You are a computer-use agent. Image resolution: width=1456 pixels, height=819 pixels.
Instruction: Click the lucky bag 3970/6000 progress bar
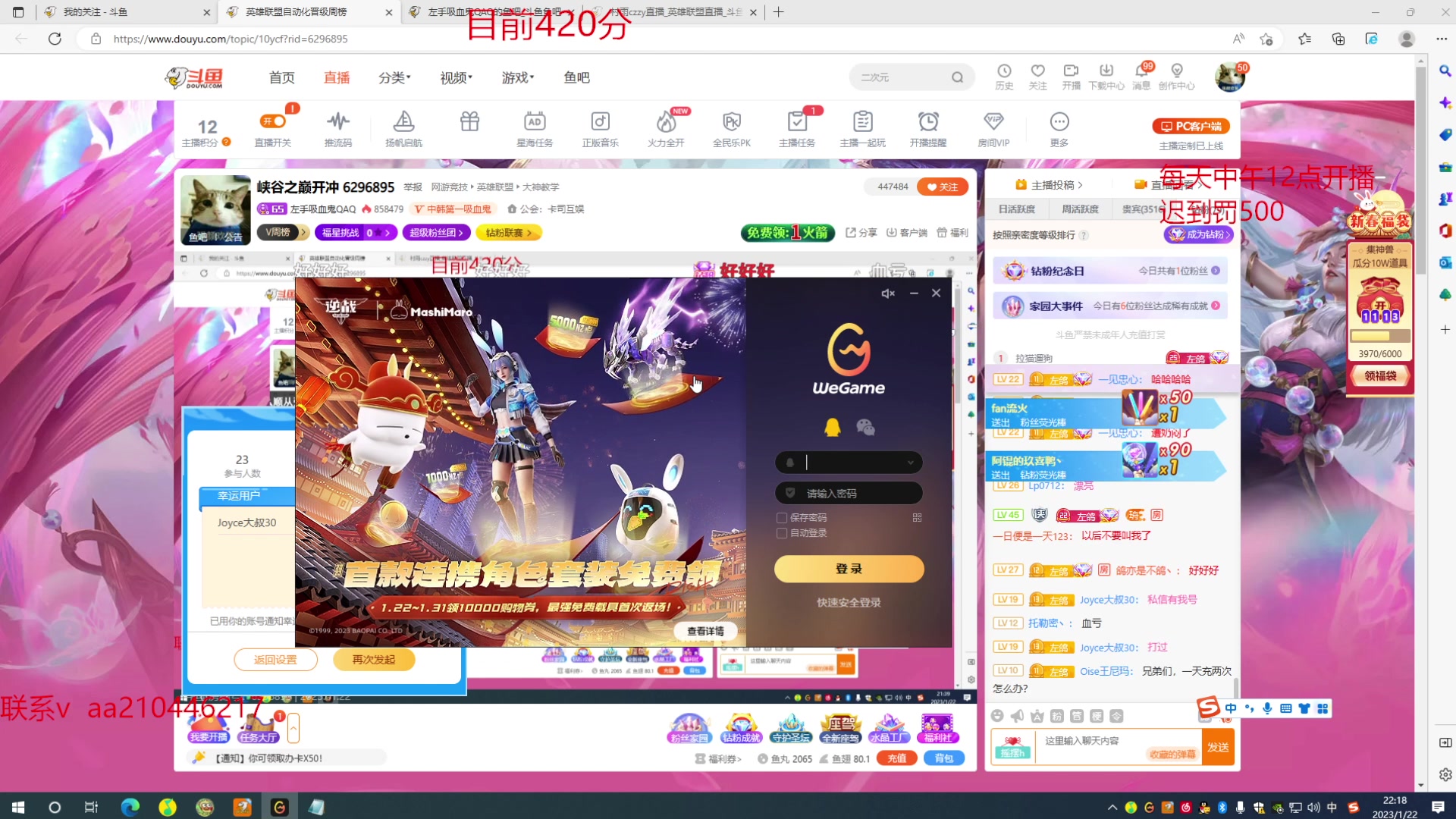(1379, 336)
